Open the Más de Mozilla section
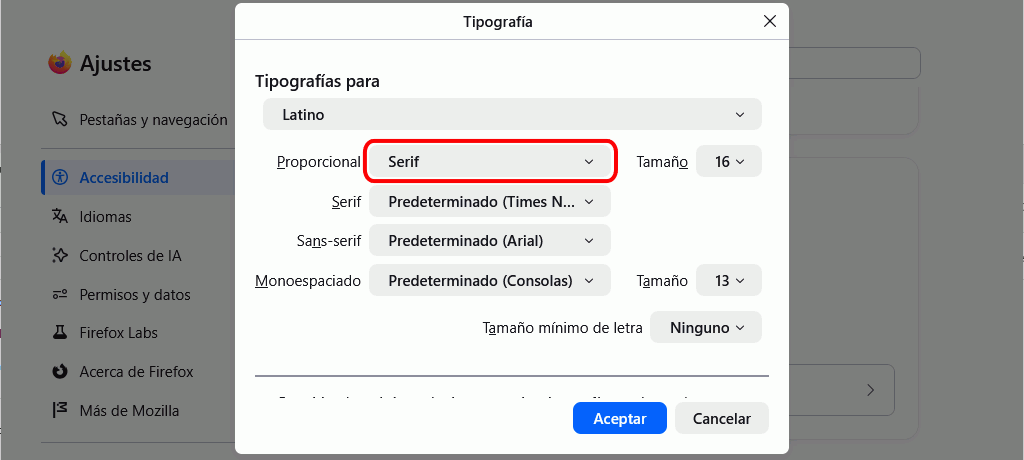Screen dimensions: 1024x460 (x=138, y=411)
